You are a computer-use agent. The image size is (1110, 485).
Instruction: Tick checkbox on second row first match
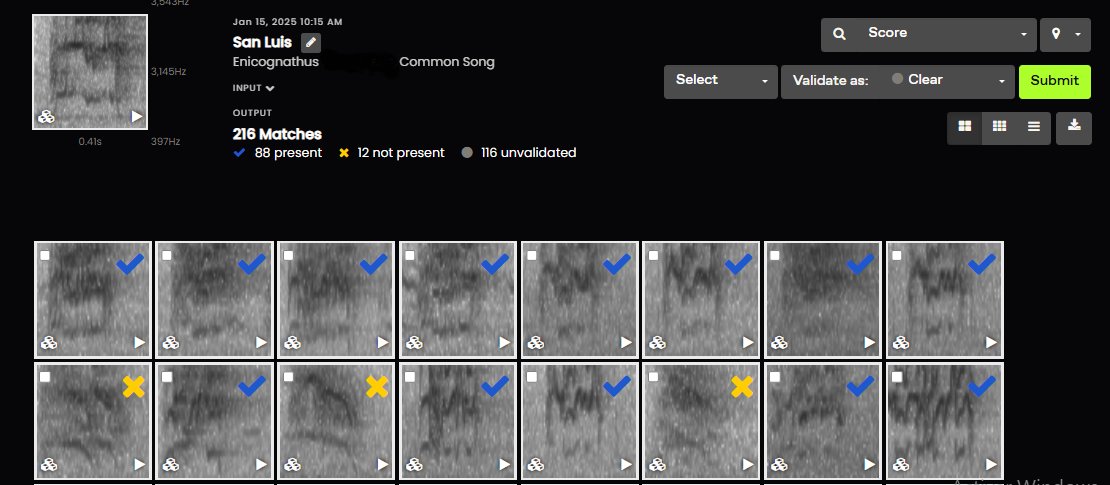coord(45,377)
